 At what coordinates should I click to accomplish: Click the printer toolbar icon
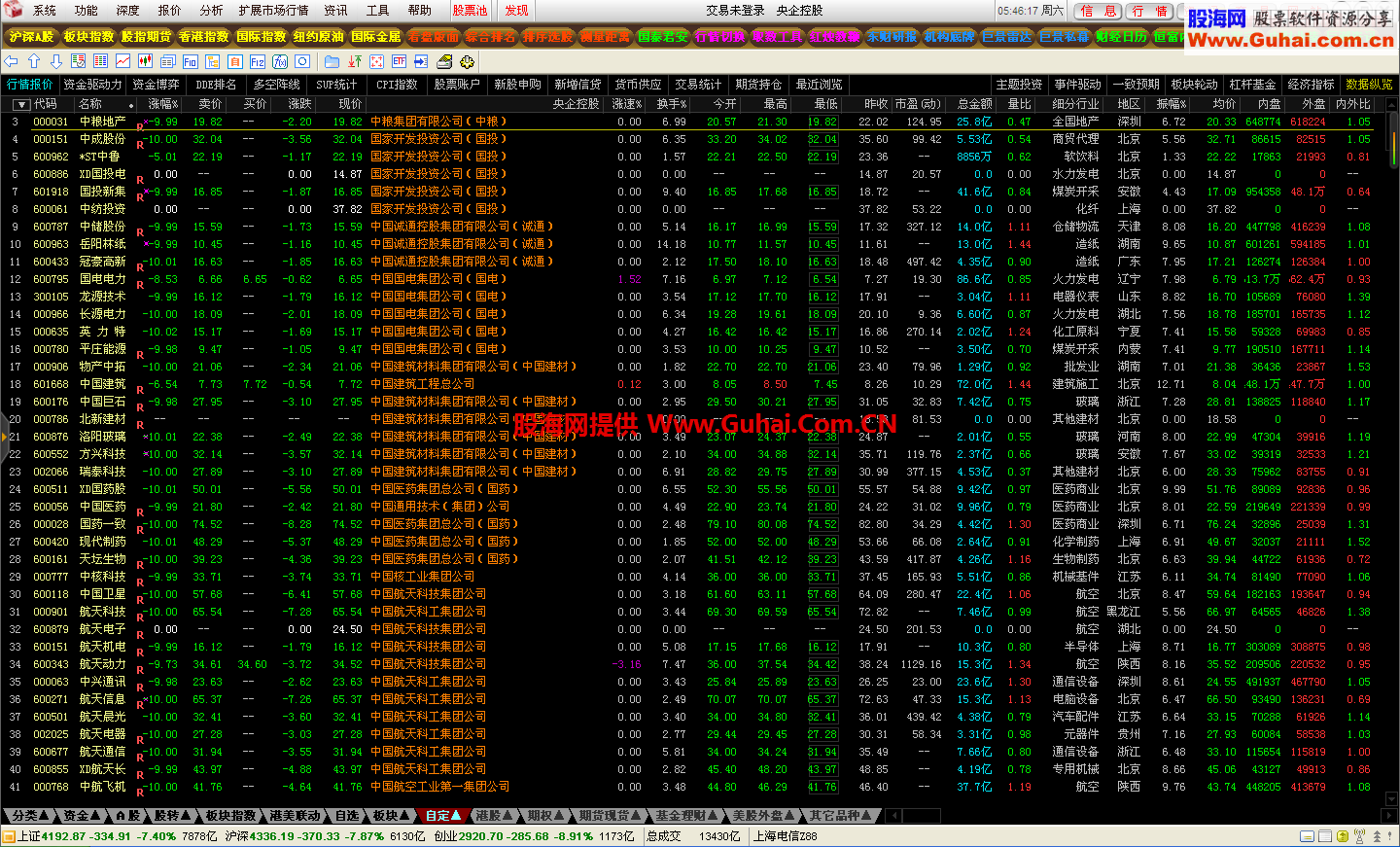point(444,61)
